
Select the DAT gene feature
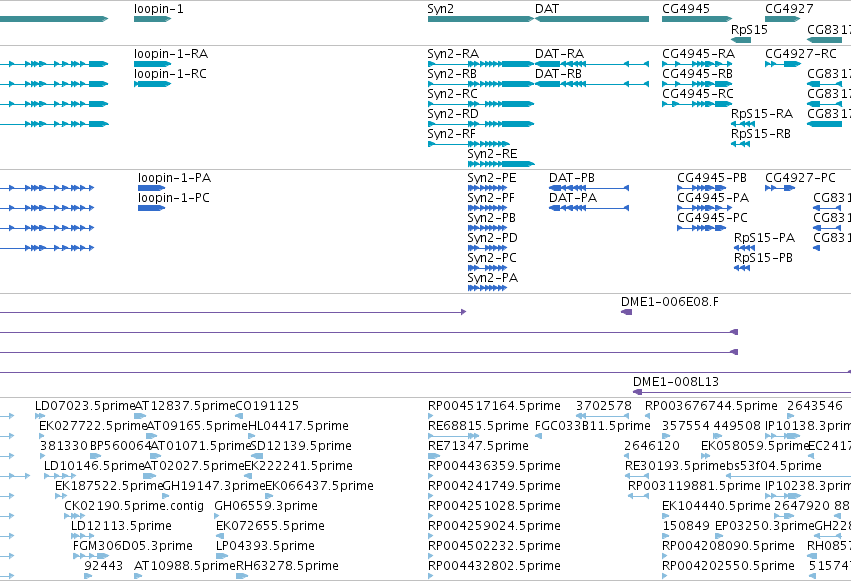point(592,19)
